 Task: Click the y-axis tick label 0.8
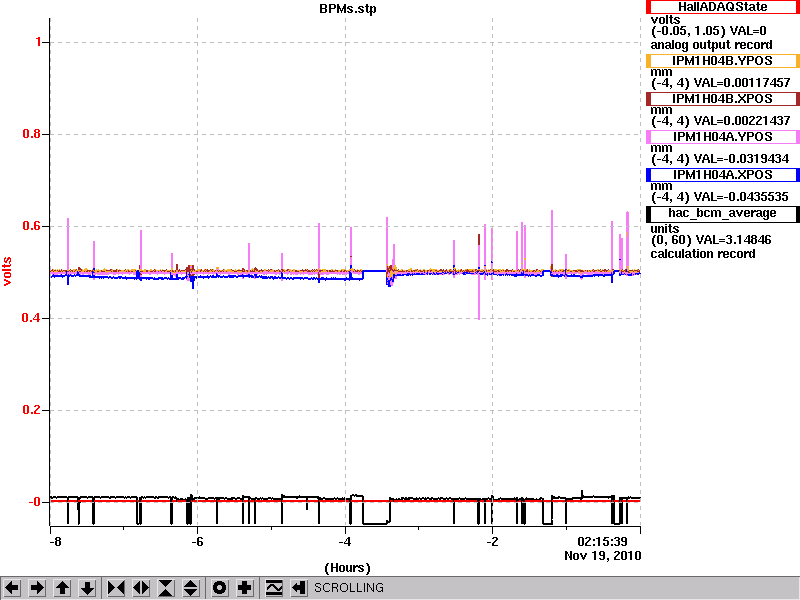click(32, 134)
